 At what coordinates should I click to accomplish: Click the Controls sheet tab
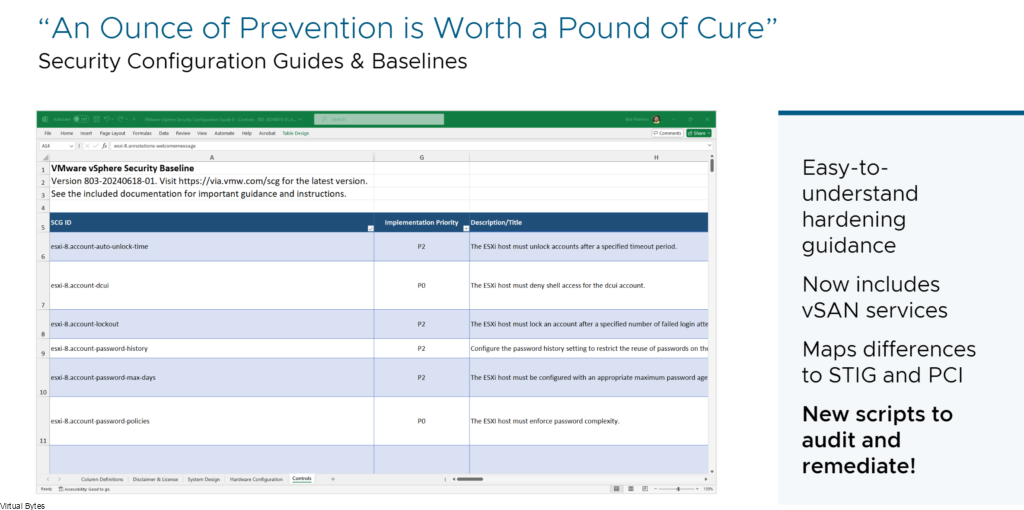tap(302, 479)
